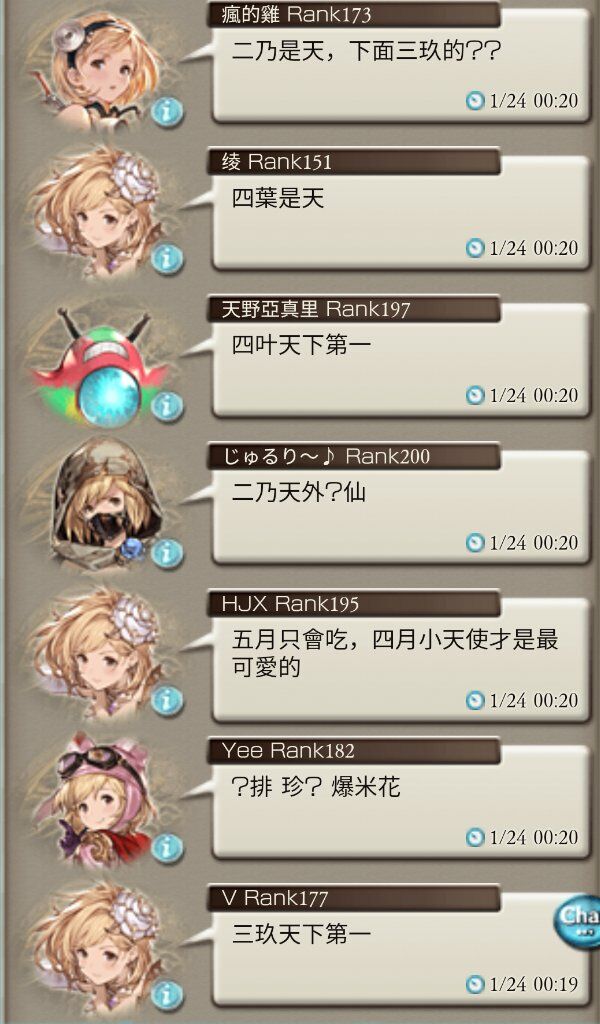This screenshot has height=1024, width=600.
Task: Open info icon for 瘋的雞 Rank173
Action: coord(167,111)
